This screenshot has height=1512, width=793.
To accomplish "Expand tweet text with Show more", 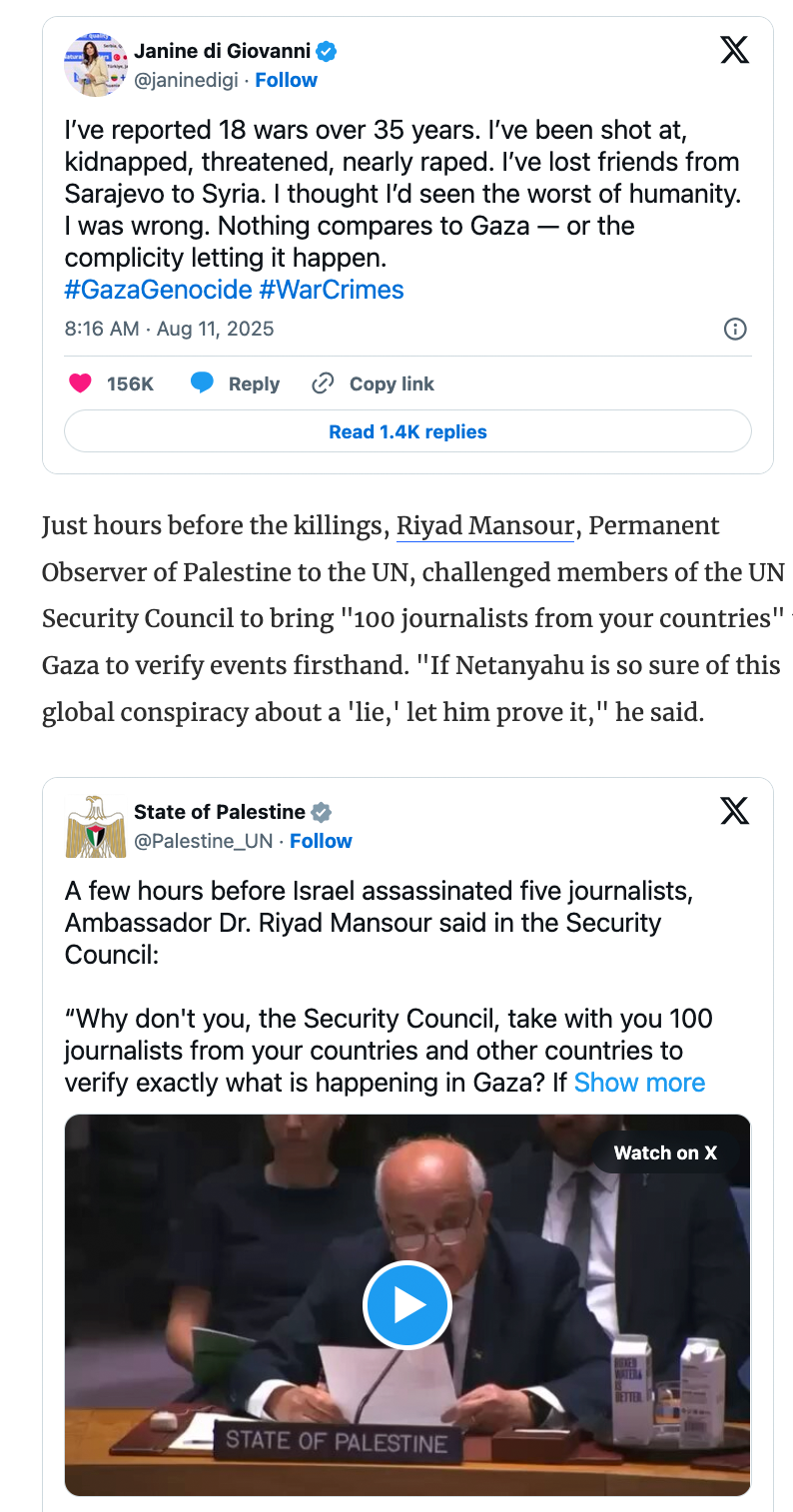I will click(639, 1083).
